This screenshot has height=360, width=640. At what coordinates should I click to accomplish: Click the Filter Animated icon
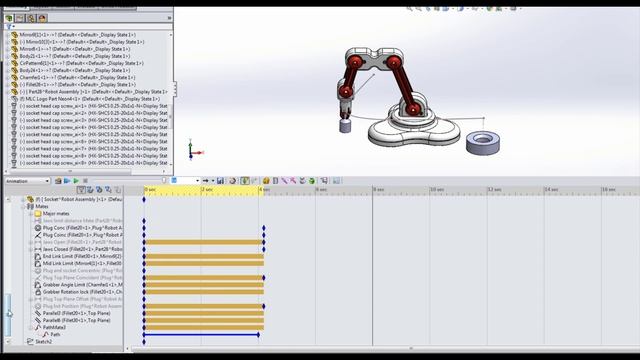tap(90, 190)
